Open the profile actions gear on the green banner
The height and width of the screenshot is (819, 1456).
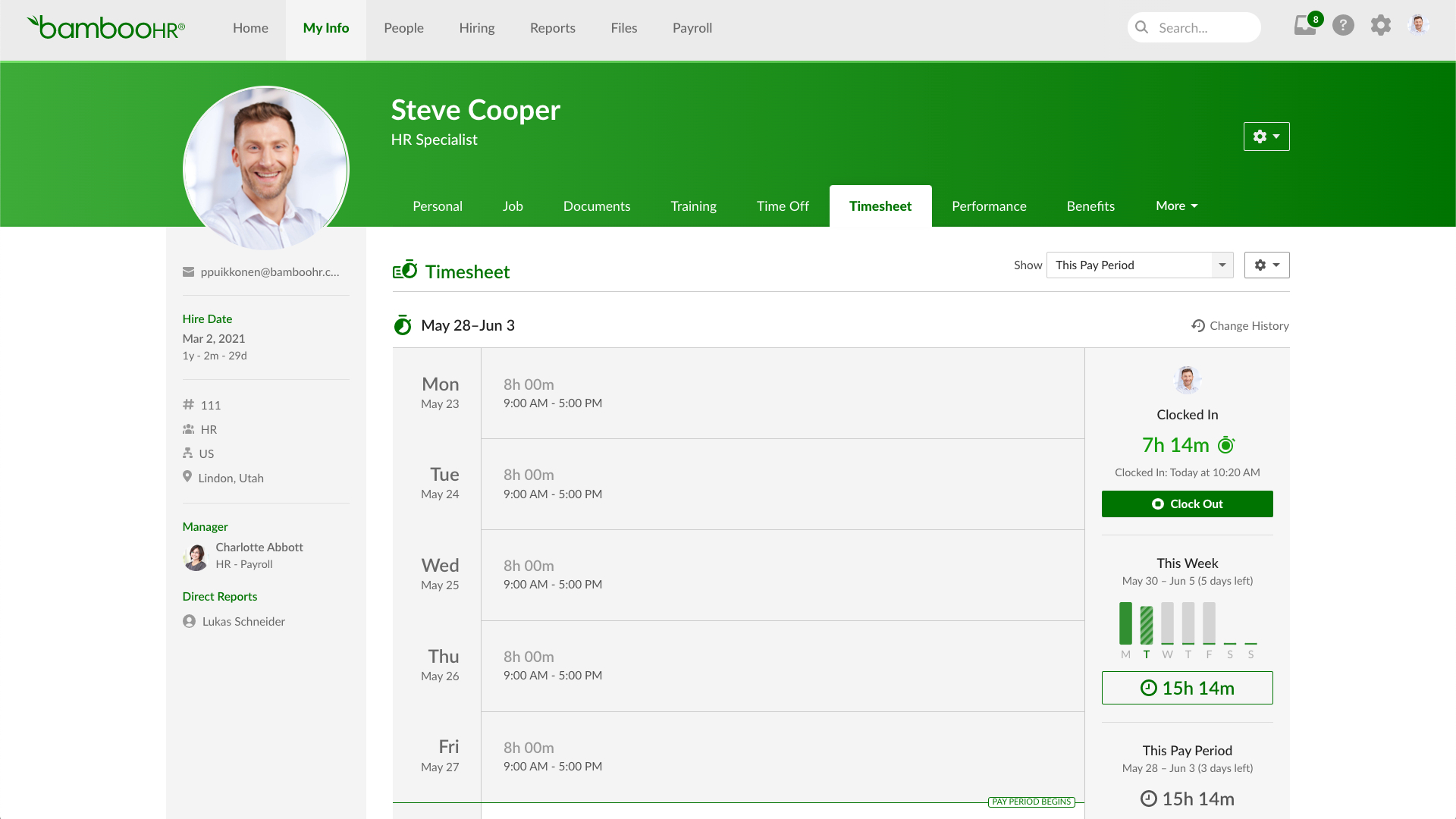pos(1266,136)
